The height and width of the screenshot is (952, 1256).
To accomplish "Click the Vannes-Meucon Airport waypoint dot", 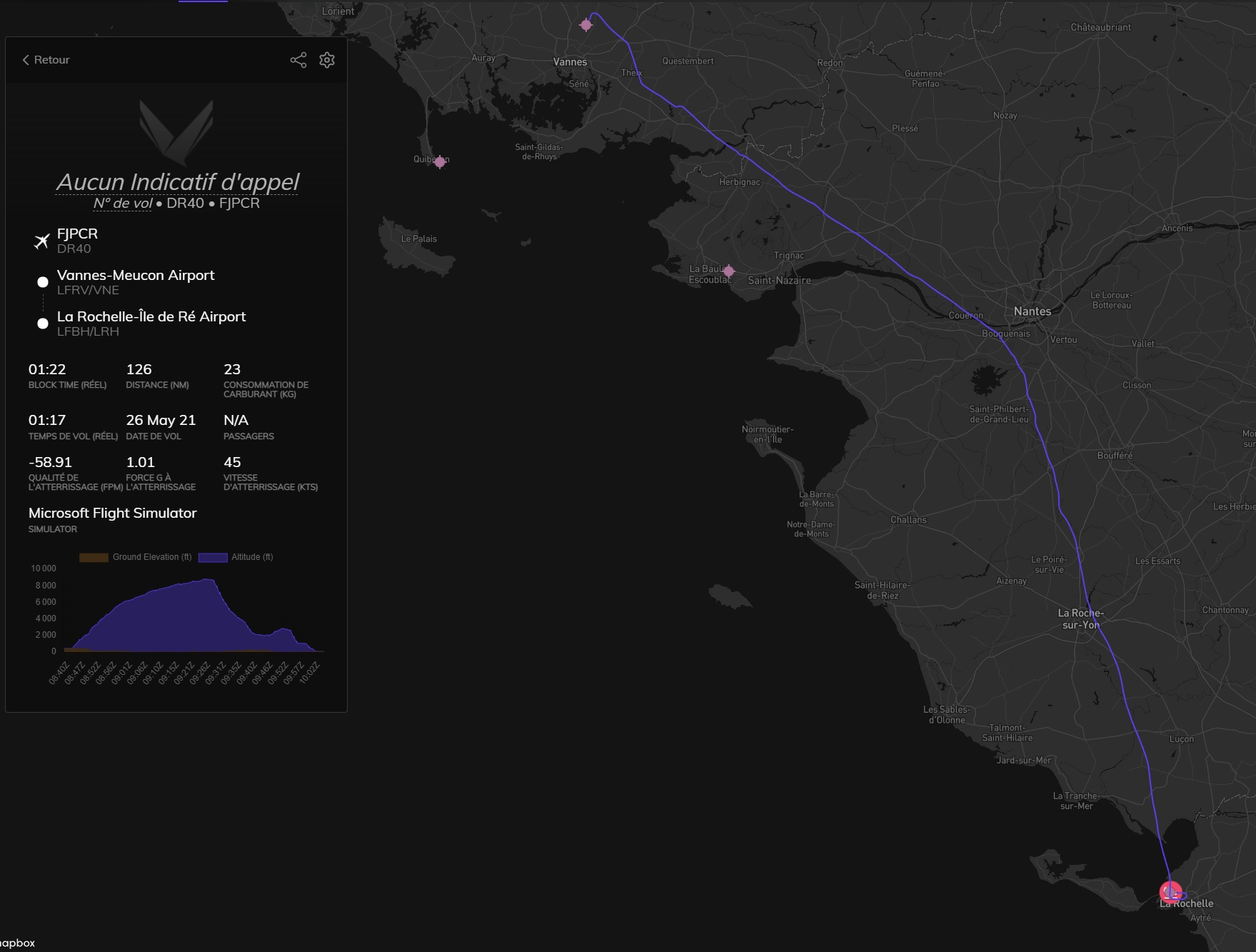I will 43,282.
